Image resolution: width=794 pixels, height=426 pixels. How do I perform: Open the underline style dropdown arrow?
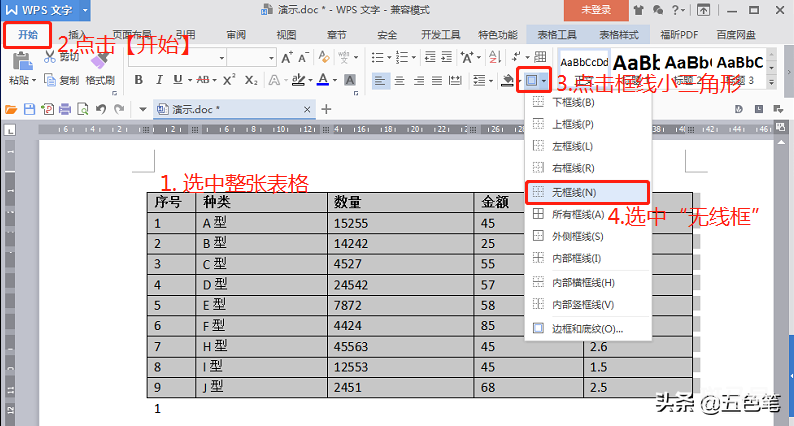[189, 81]
